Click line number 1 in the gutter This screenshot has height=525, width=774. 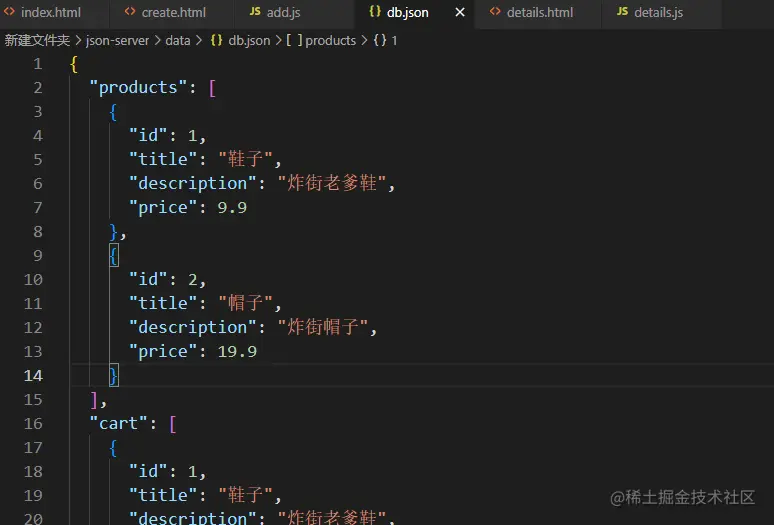(x=38, y=64)
